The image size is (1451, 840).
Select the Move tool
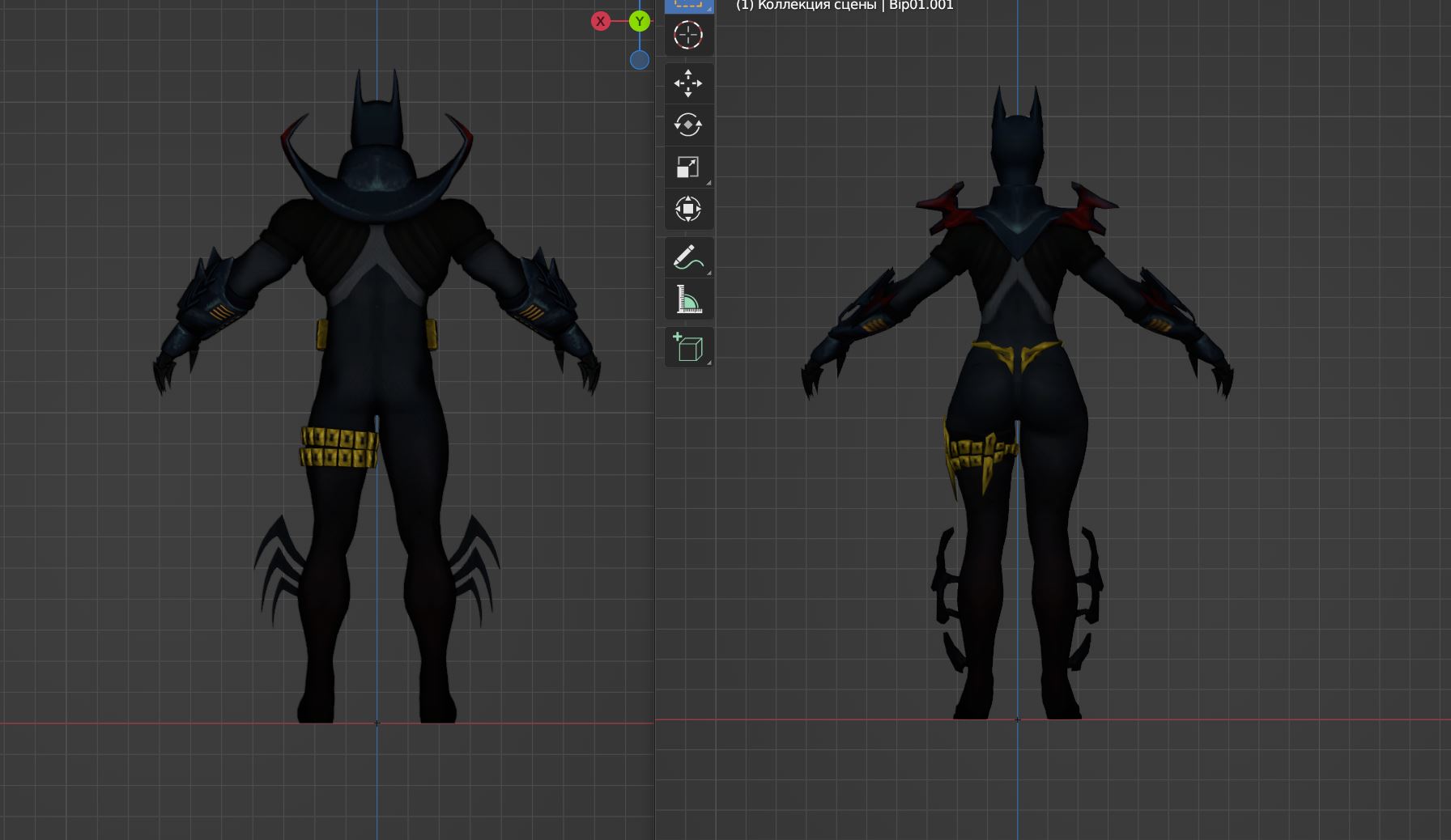coord(688,83)
